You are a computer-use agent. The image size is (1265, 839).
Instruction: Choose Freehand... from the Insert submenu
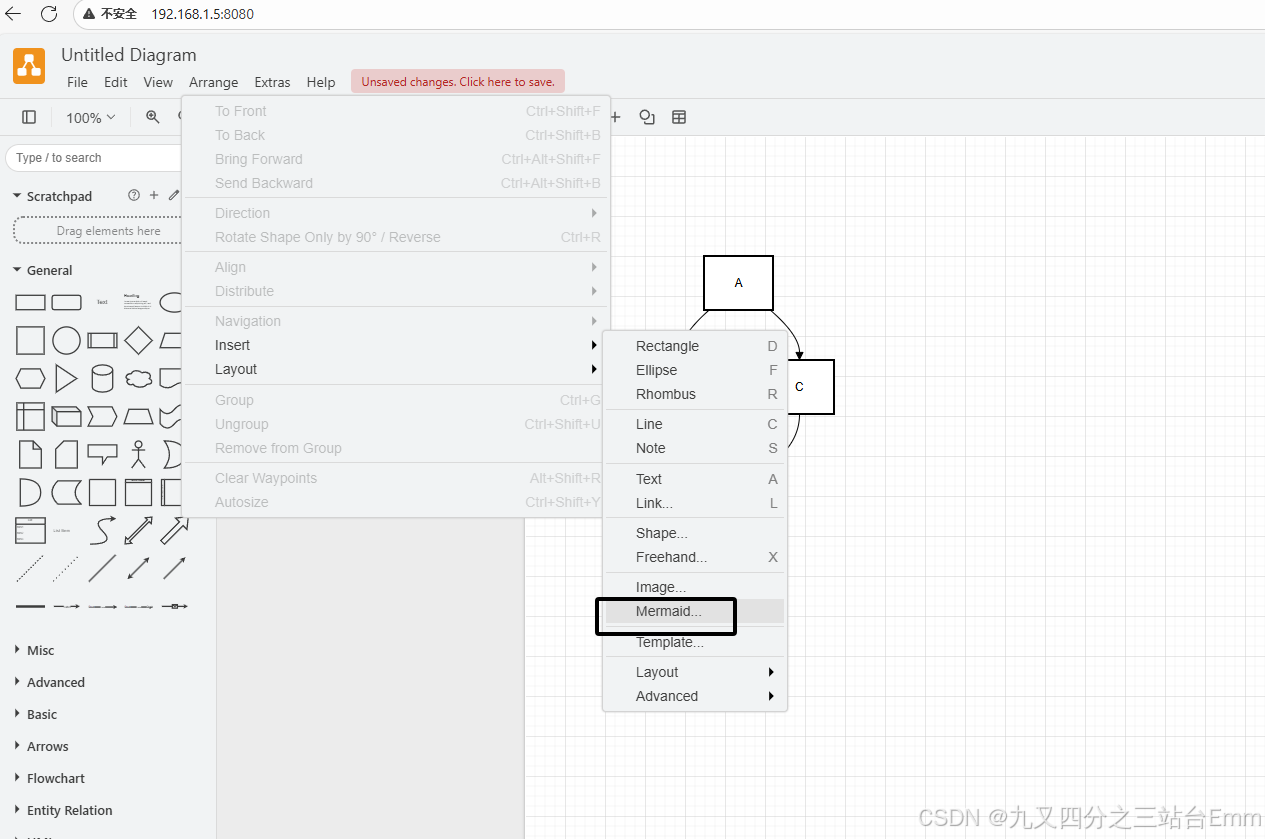click(695, 557)
